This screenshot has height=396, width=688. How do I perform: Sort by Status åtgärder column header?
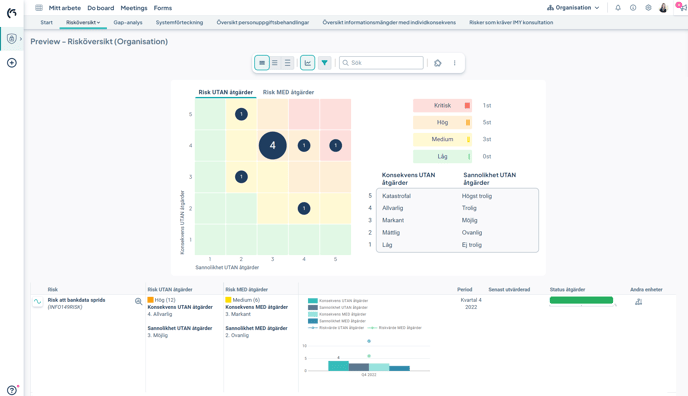[x=567, y=289]
